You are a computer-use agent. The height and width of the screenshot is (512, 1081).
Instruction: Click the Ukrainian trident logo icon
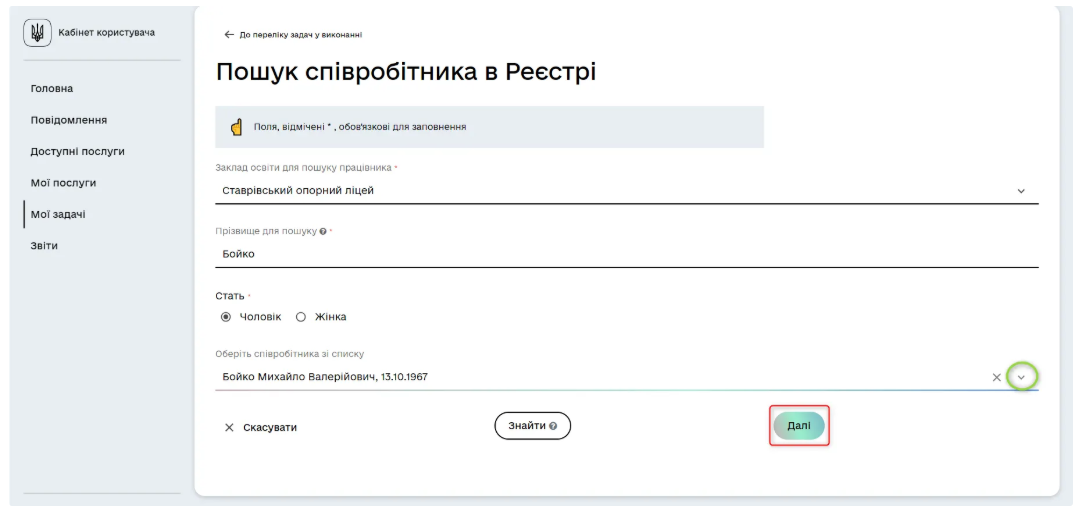coord(38,33)
